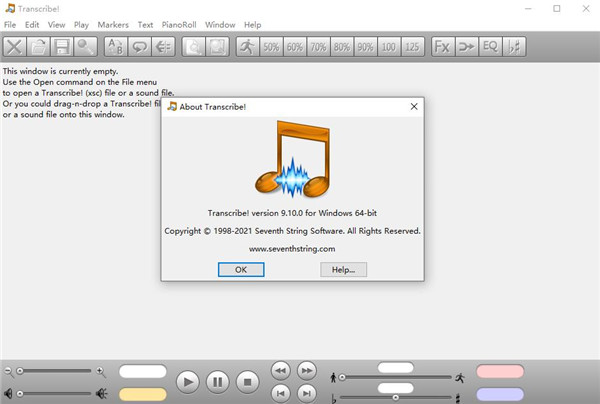Click the standing figure slow speed icon
This screenshot has height=404, width=600.
coord(333,378)
